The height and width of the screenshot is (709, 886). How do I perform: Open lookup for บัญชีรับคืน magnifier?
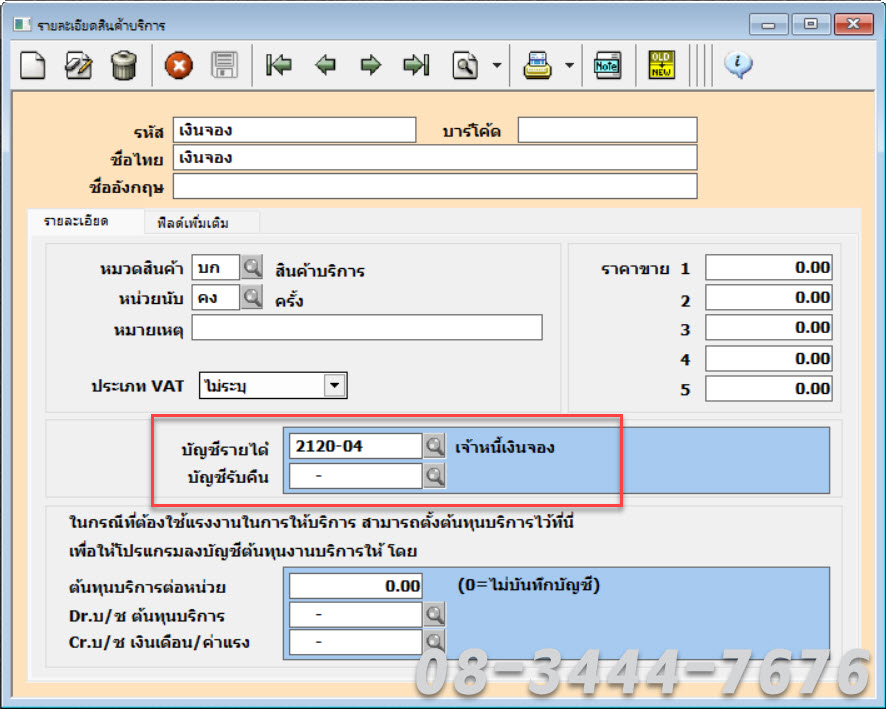click(435, 476)
